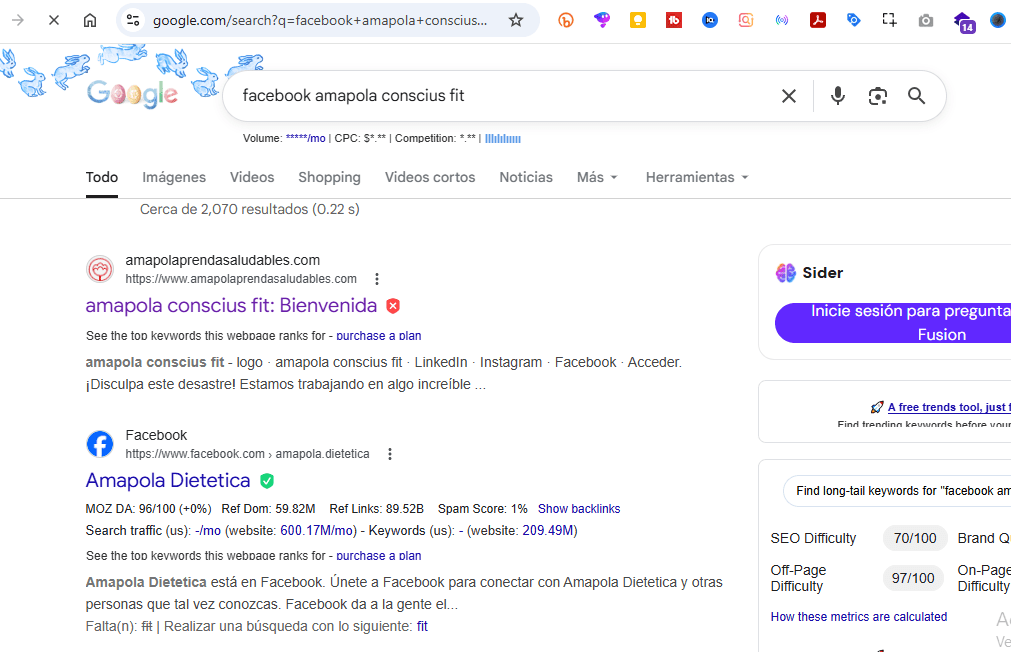Expand the Más dropdown menu

[x=597, y=177]
